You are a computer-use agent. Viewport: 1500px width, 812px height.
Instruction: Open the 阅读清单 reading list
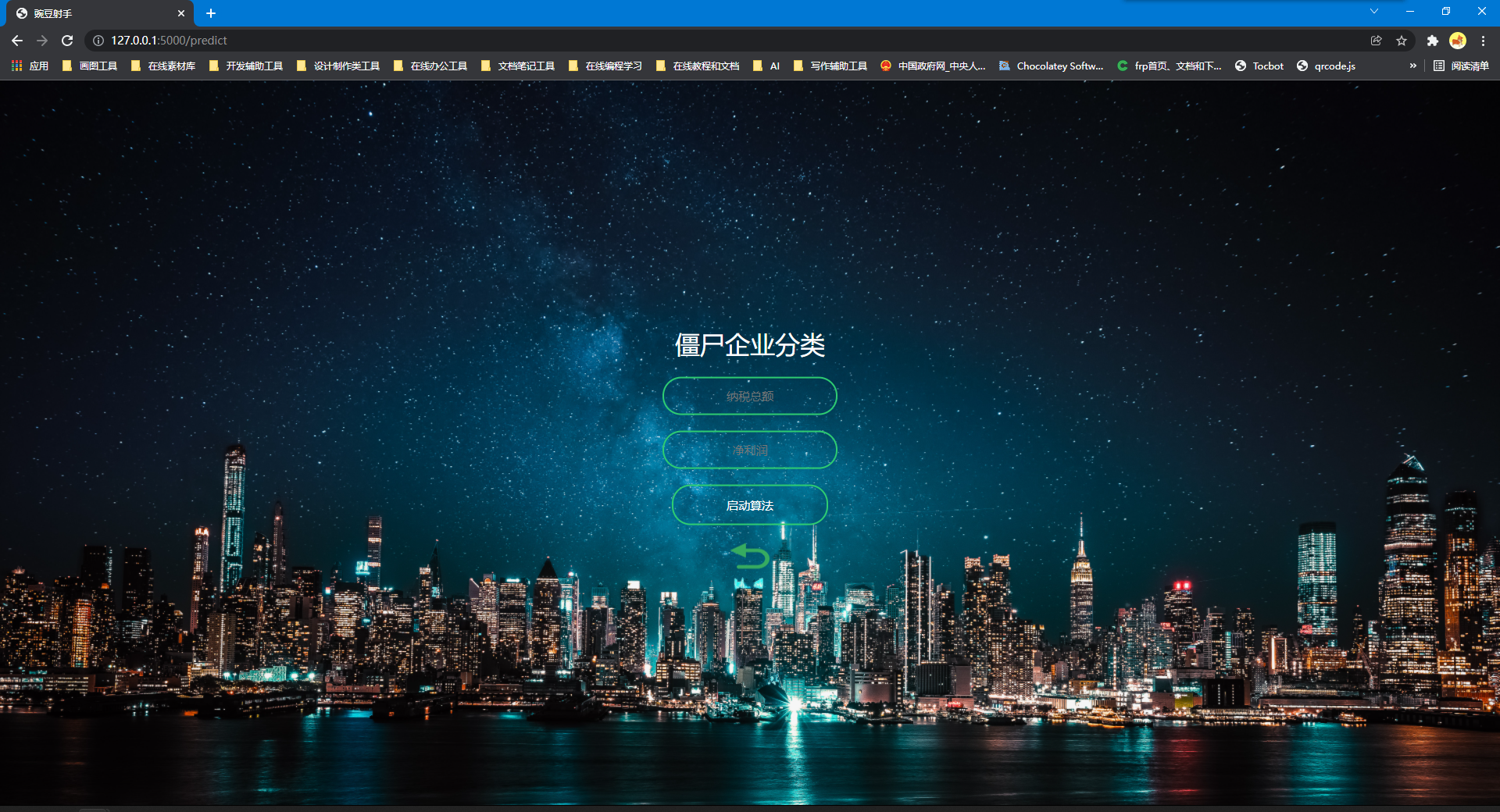click(1462, 66)
